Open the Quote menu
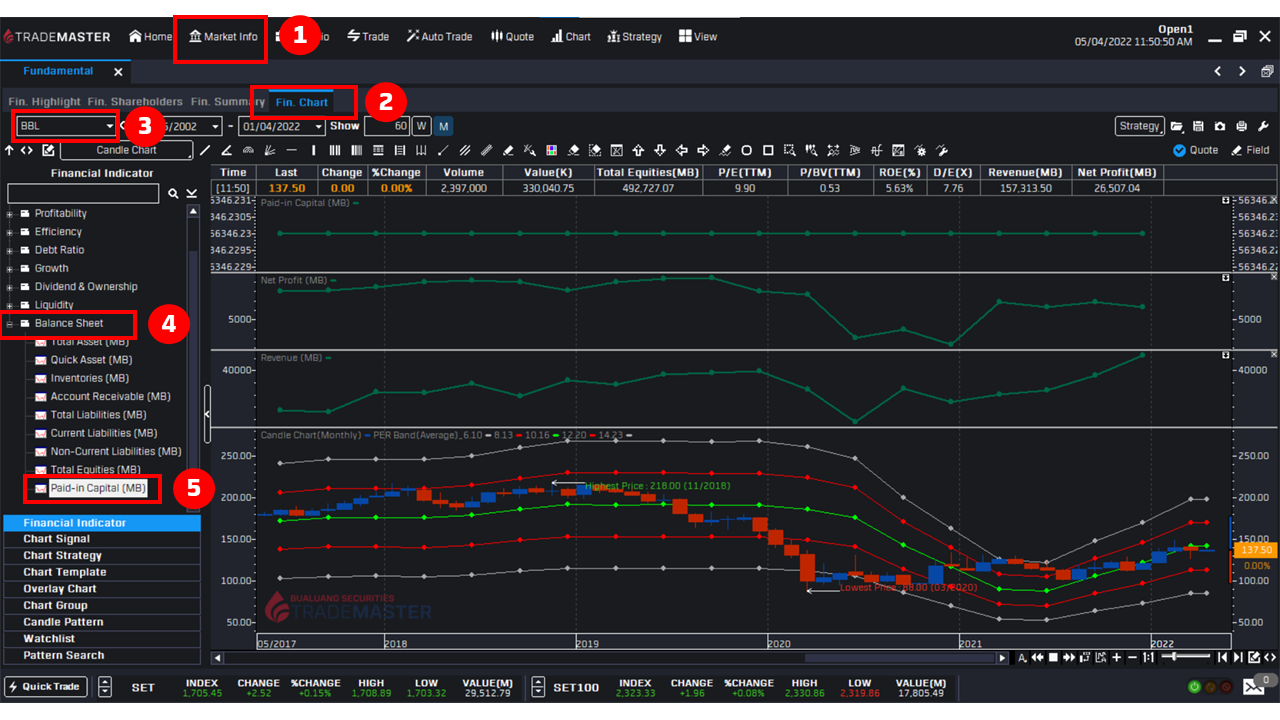1280x720 pixels. [512, 37]
